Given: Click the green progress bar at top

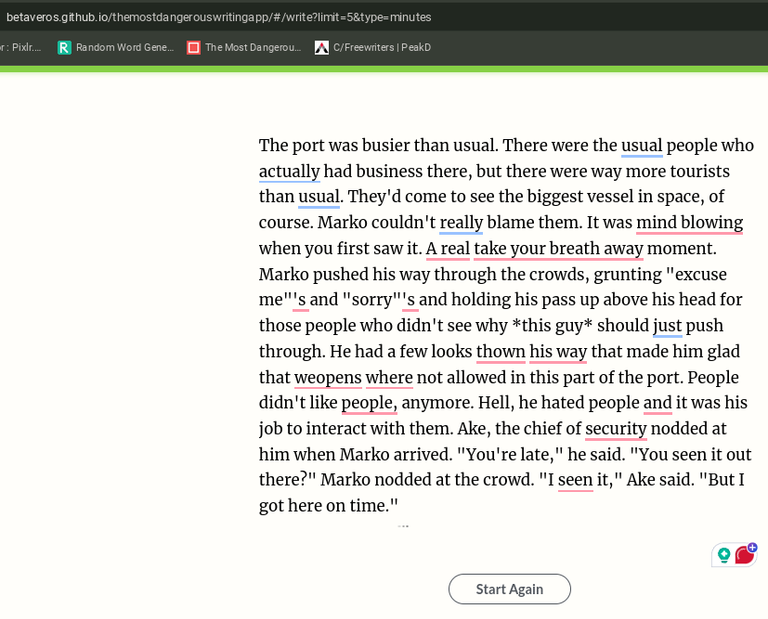Looking at the screenshot, I should click(x=384, y=69).
